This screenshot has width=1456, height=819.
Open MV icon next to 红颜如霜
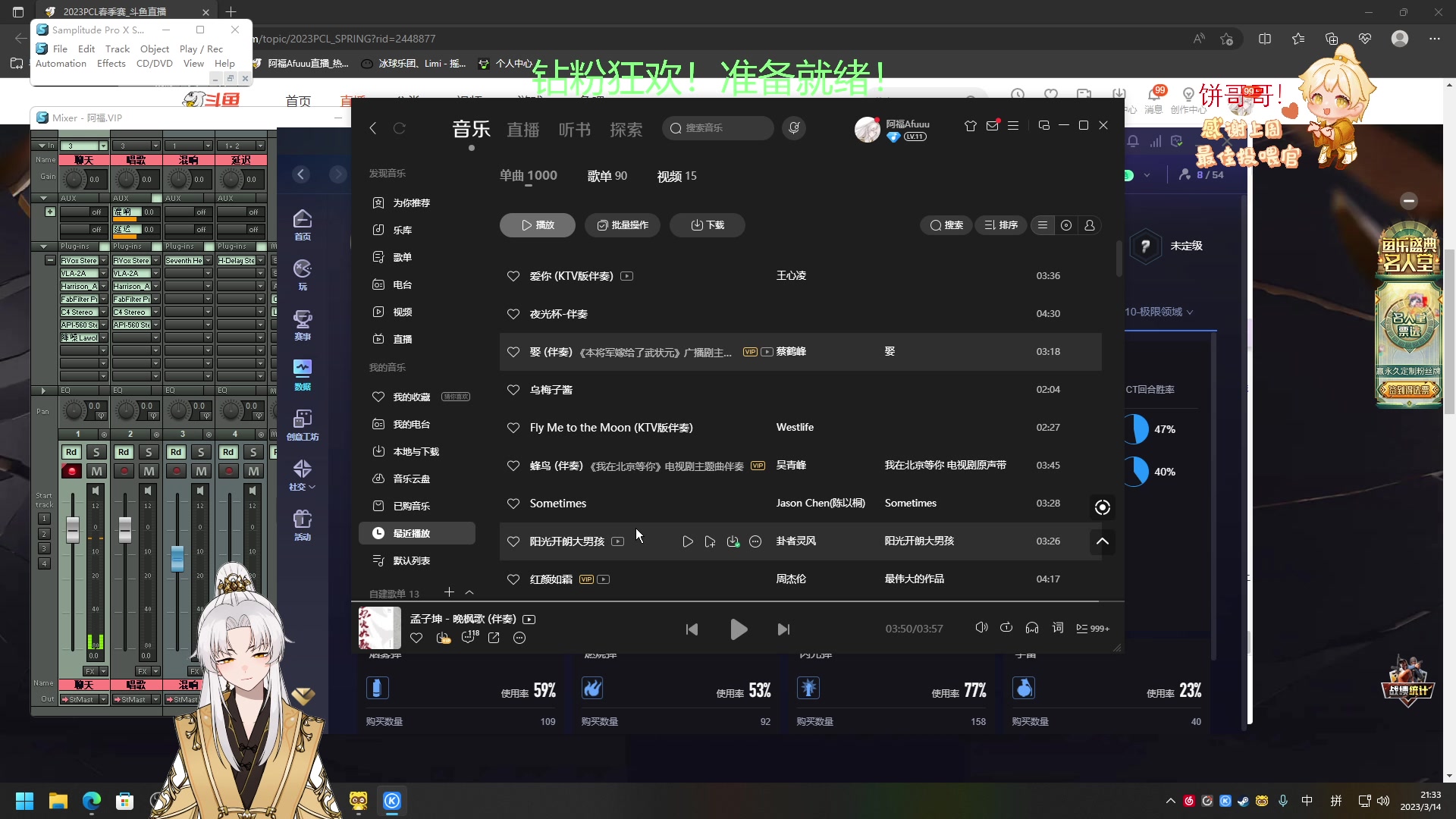tap(604, 579)
